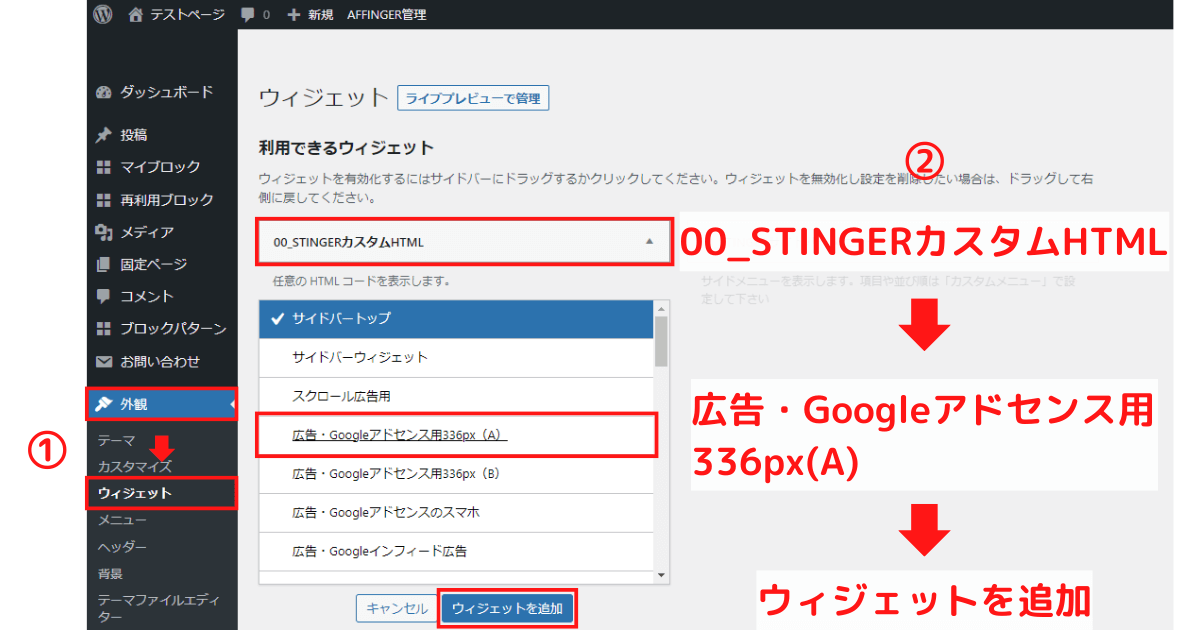Screen dimensions: 1200x630
Task: Click the 外観 appearance brush icon
Action: 105,404
